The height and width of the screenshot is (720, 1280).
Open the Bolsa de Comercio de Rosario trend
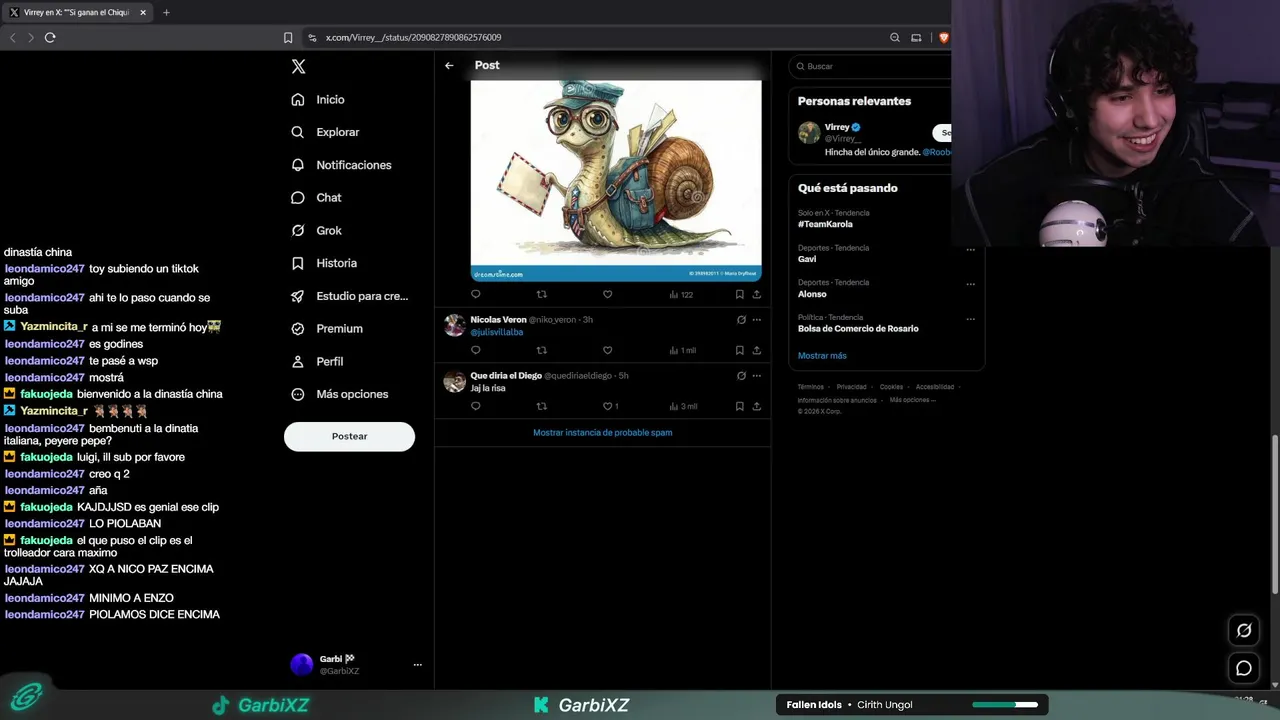tap(858, 329)
